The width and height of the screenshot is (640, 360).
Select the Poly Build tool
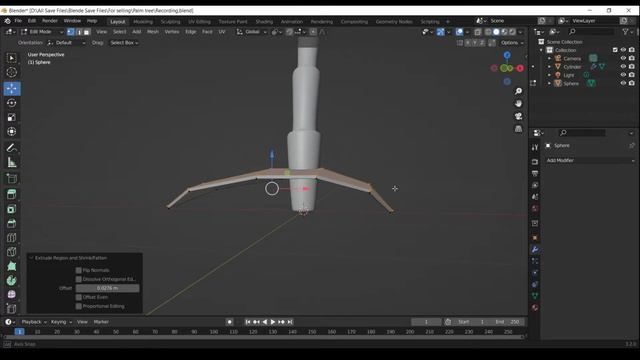11,266
